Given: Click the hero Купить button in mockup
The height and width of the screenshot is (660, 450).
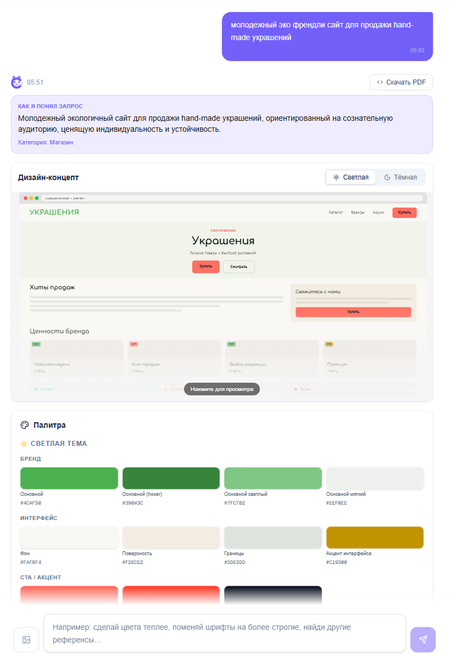Looking at the screenshot, I should (206, 266).
